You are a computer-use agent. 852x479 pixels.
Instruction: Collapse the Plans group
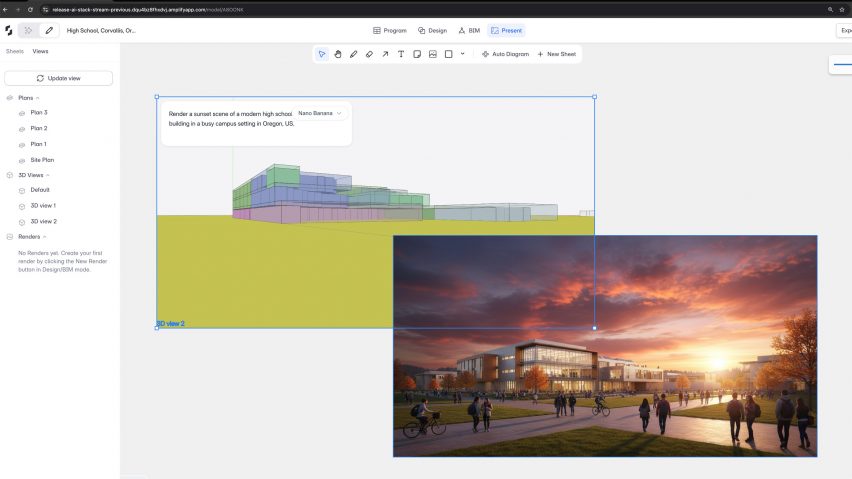coord(37,98)
